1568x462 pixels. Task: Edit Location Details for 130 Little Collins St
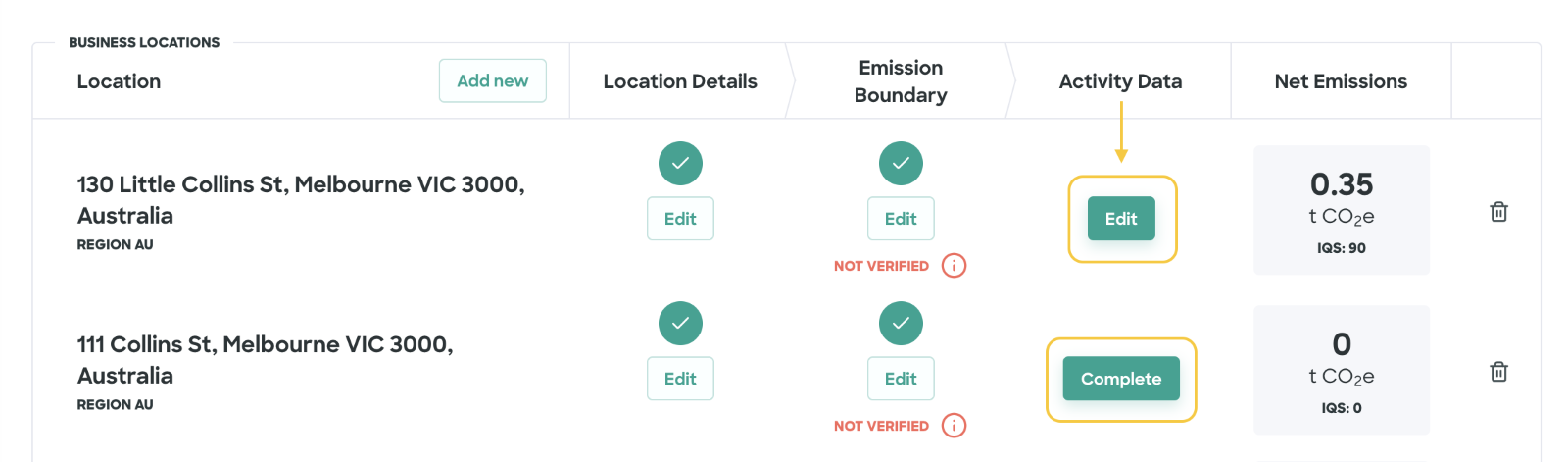pos(680,219)
